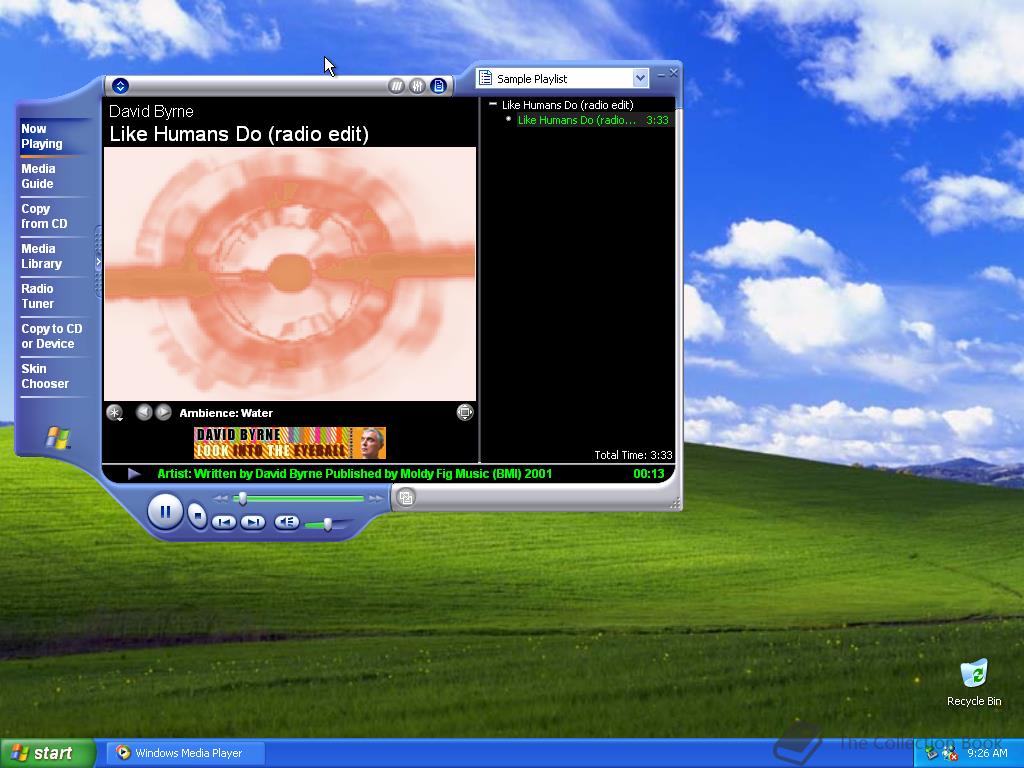Open the Start menu
1024x768 pixels.
(48, 753)
